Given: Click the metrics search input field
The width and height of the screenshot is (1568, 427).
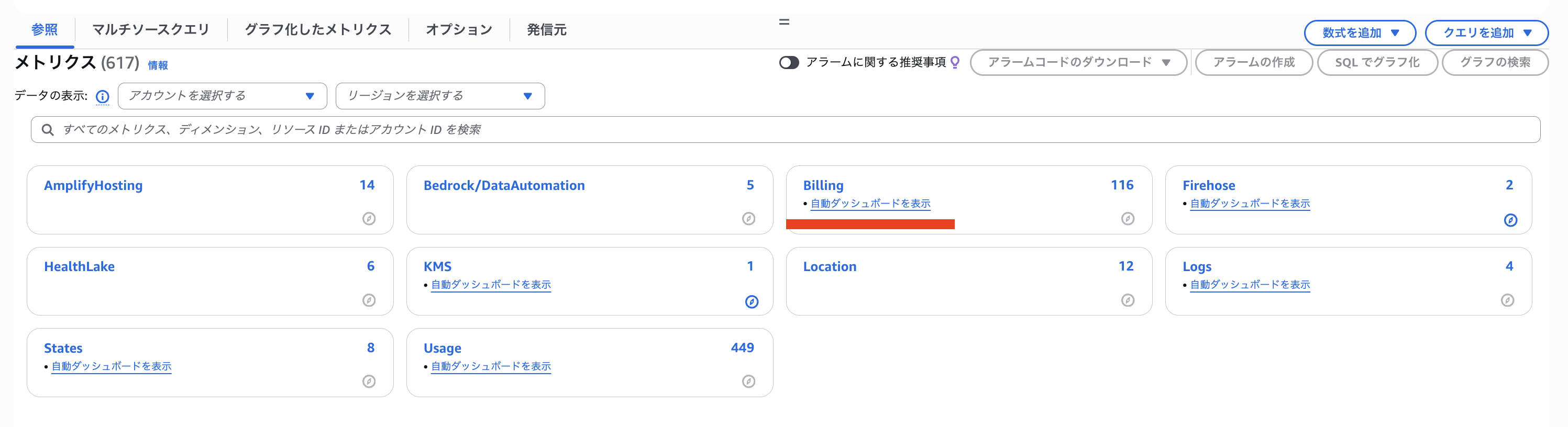Looking at the screenshot, I should pyautogui.click(x=785, y=130).
